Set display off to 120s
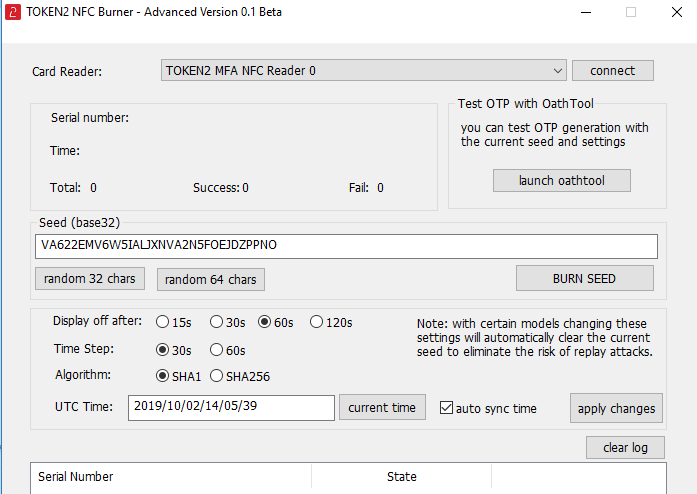The height and width of the screenshot is (494, 697). coord(317,322)
